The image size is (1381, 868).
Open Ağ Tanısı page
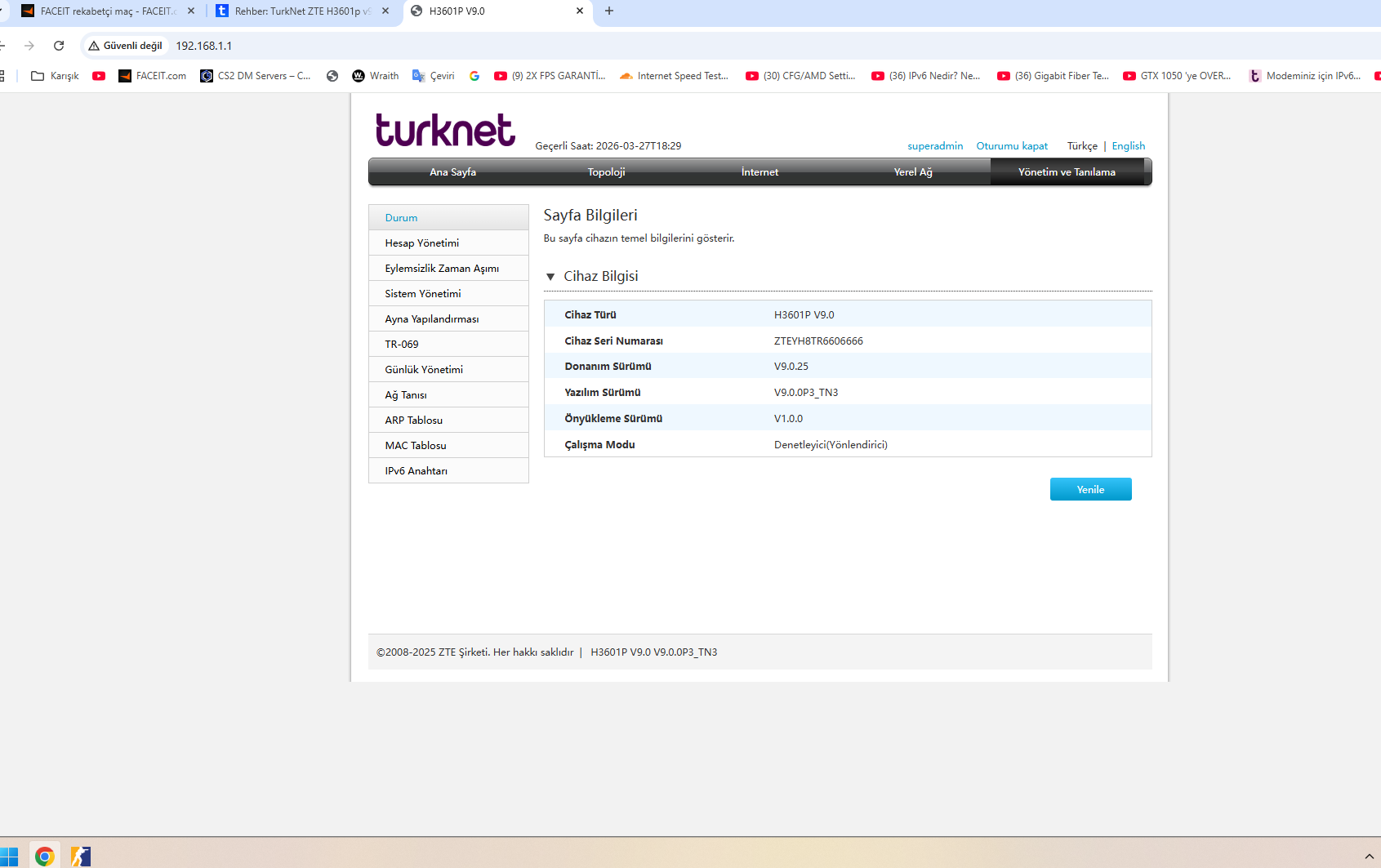tap(448, 395)
